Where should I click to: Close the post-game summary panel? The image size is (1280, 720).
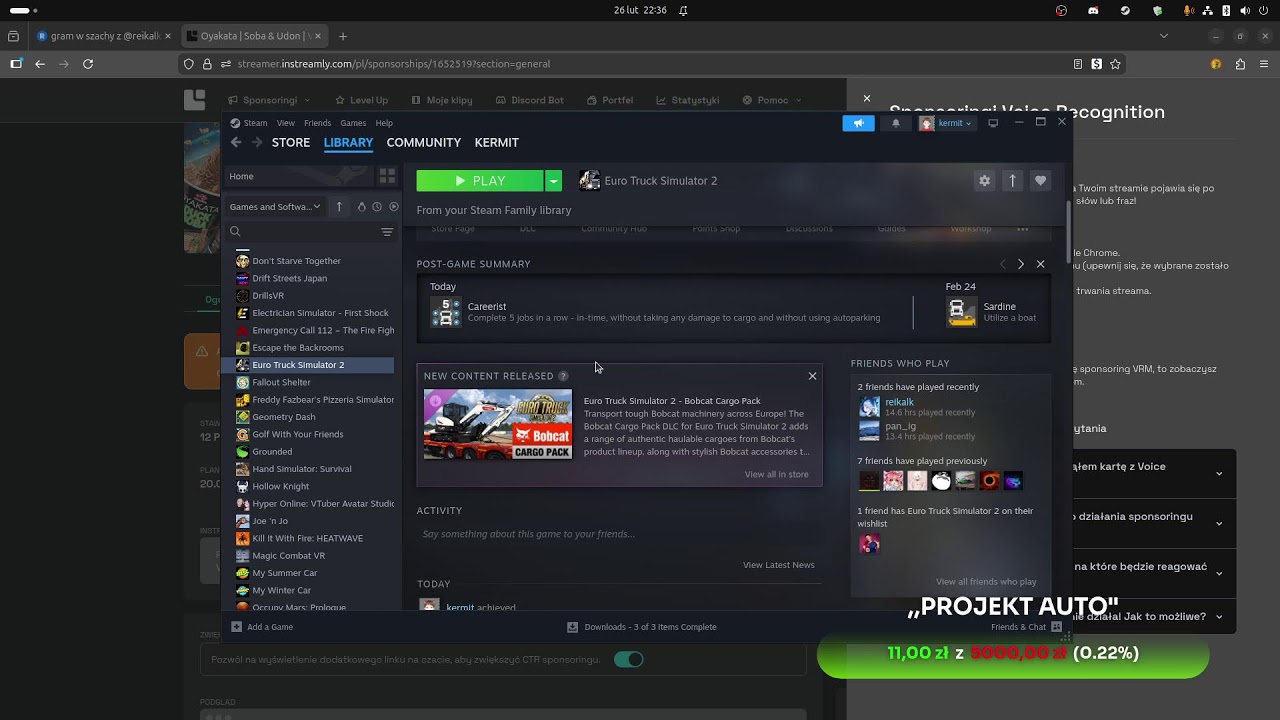point(1040,264)
